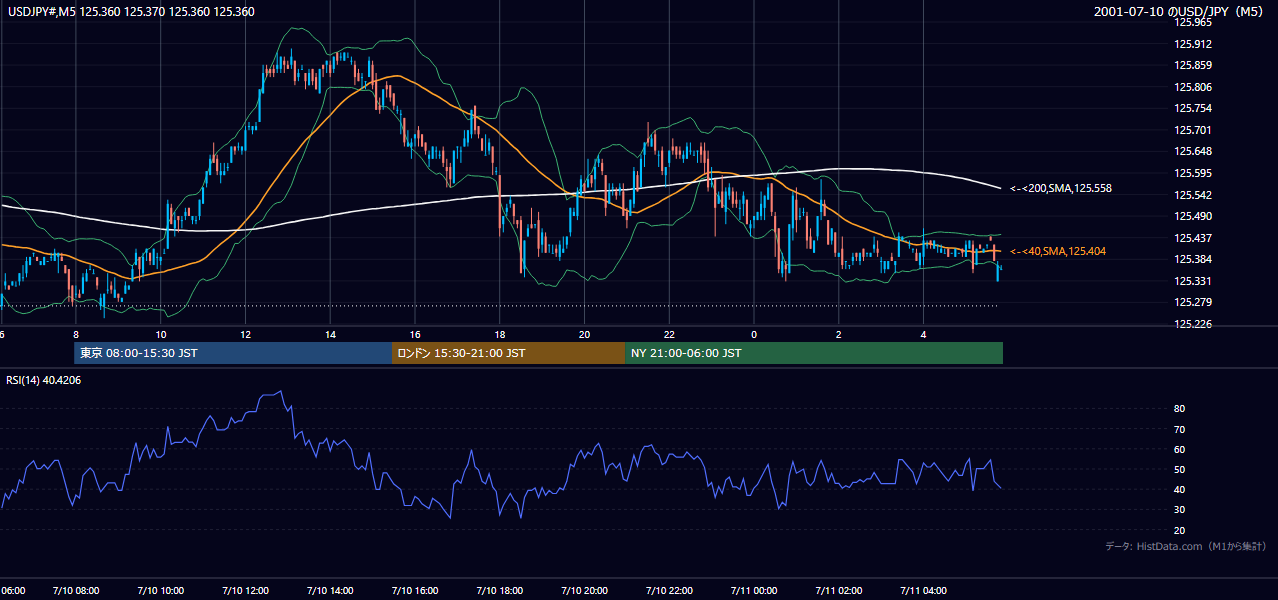The width and height of the screenshot is (1278, 600).
Task: Click the RSI 50 level label
Action: (x=1180, y=469)
